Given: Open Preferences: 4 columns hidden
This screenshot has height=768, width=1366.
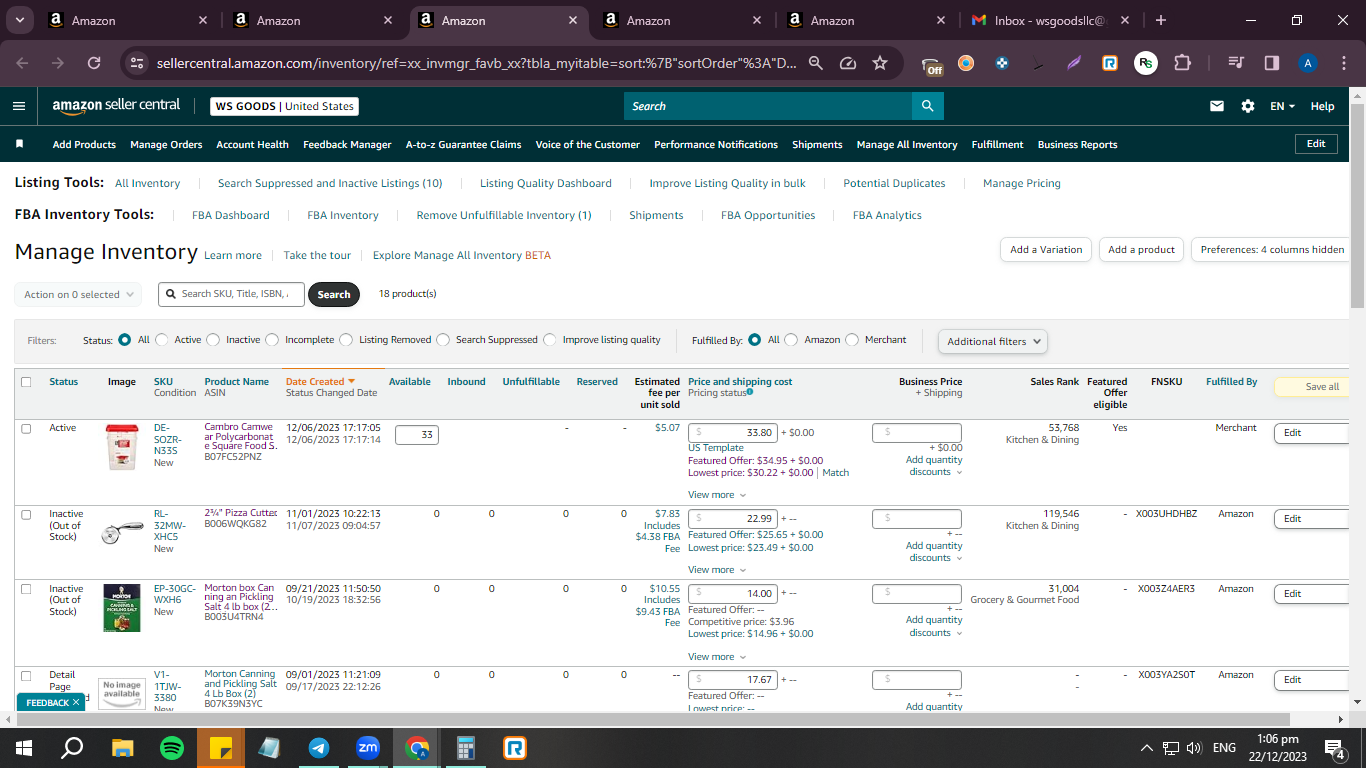Looking at the screenshot, I should [x=1272, y=250].
